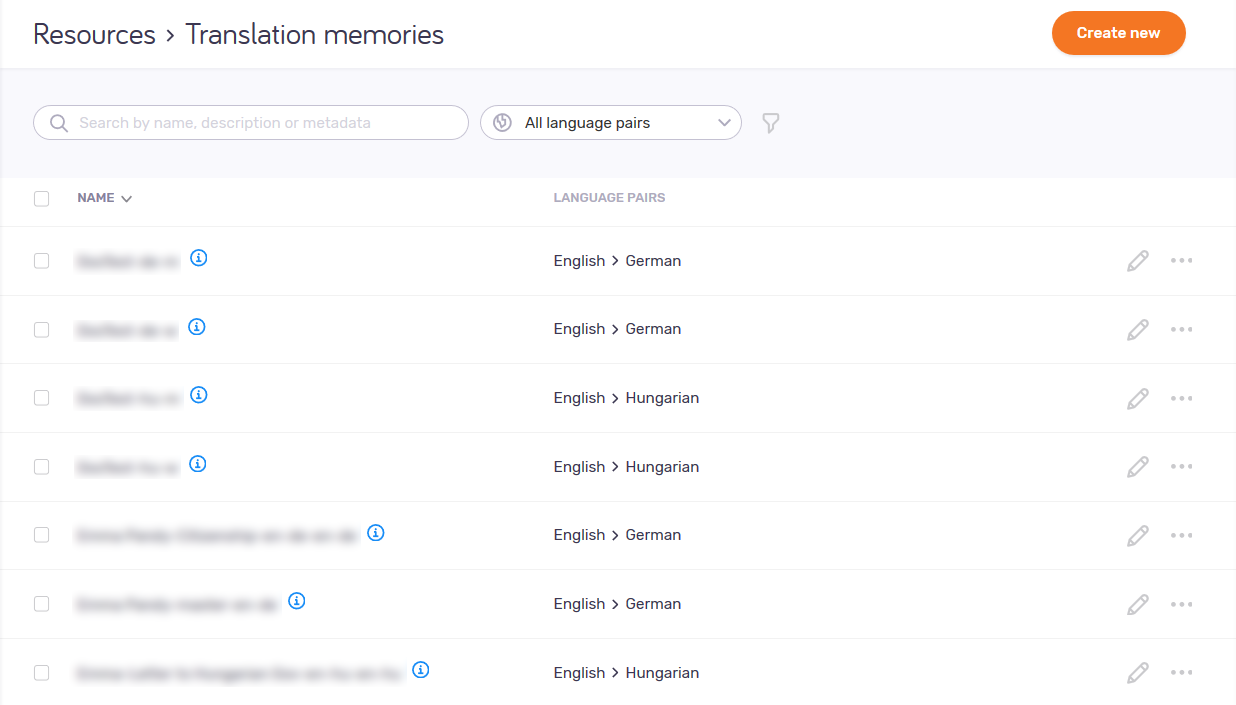
Task: Toggle the select-all checkbox in table header
Action: [41, 199]
